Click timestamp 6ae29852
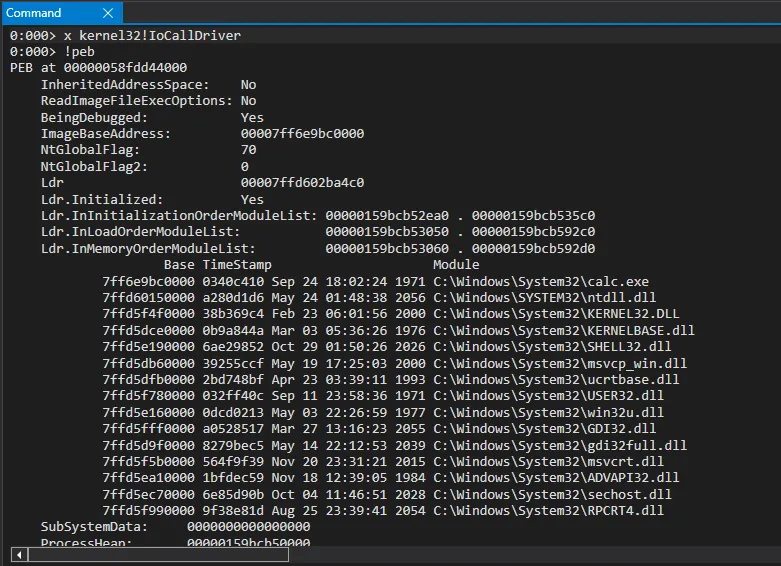 point(233,346)
